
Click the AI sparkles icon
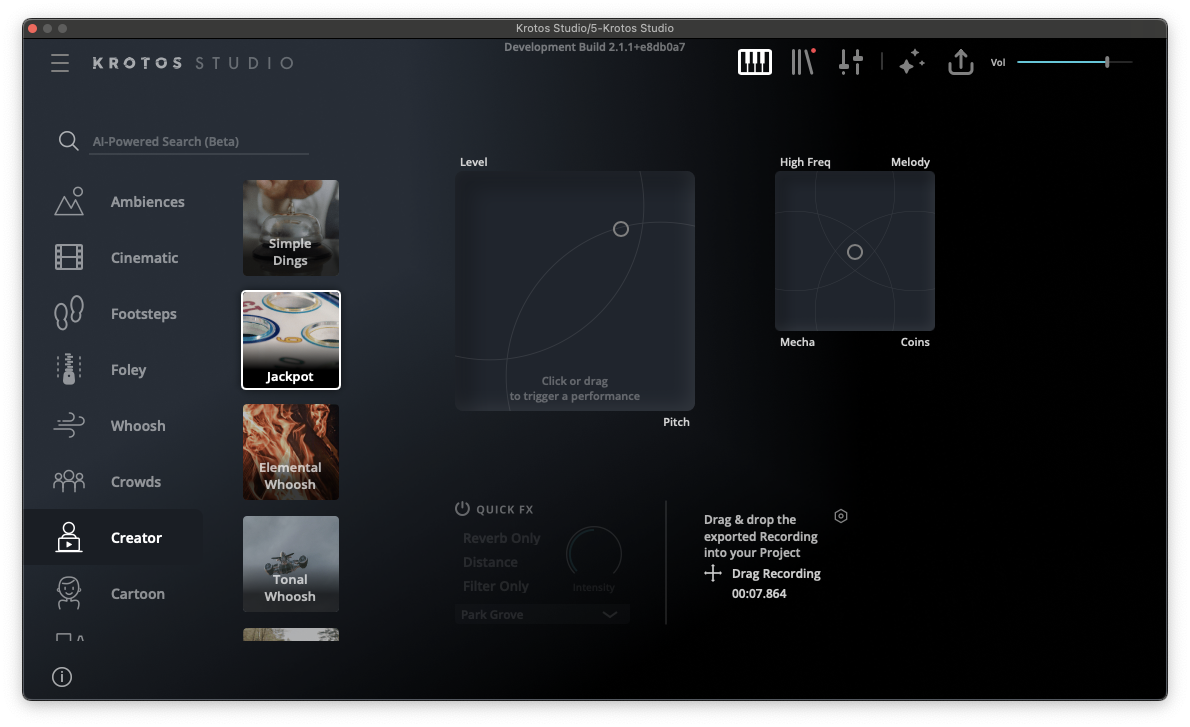(x=911, y=62)
